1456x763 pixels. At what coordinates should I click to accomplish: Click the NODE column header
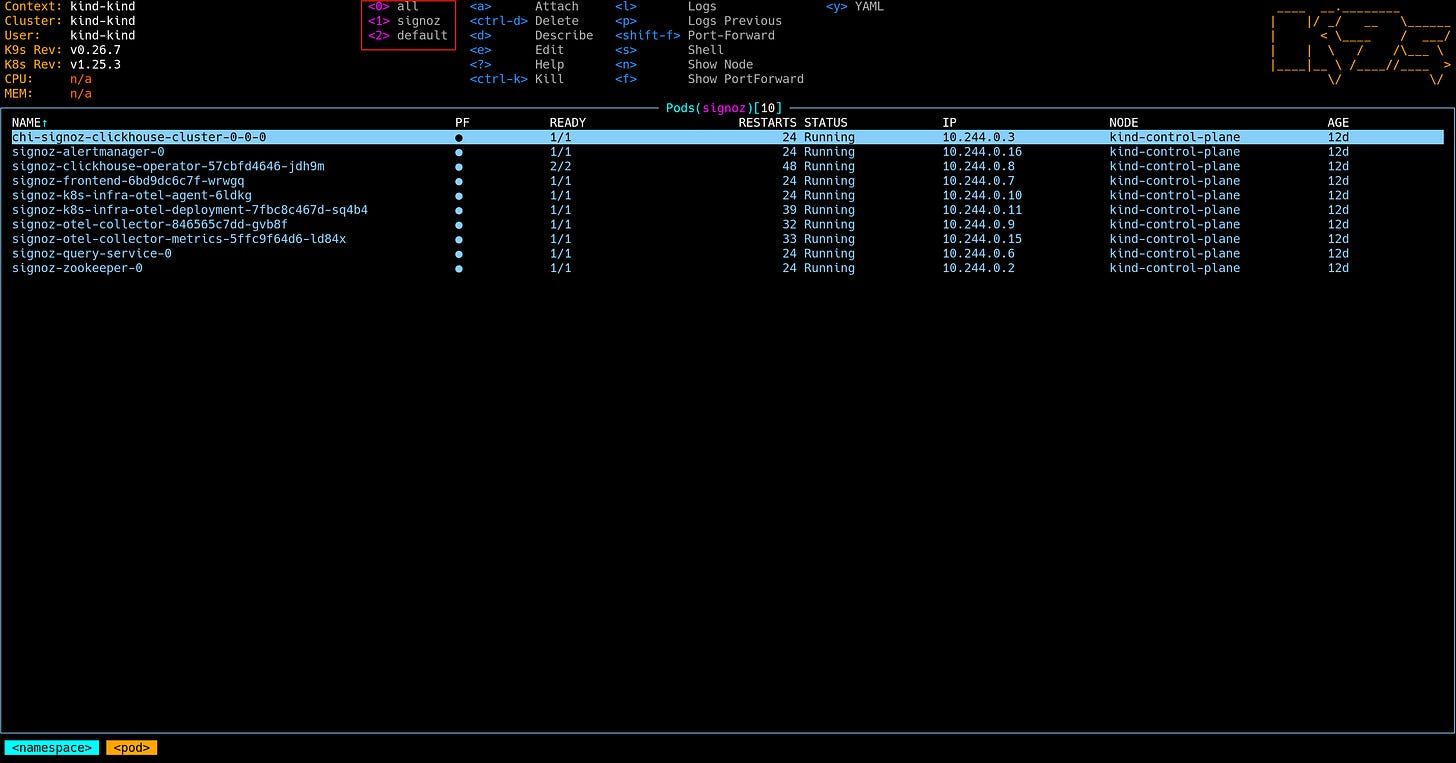click(1124, 123)
